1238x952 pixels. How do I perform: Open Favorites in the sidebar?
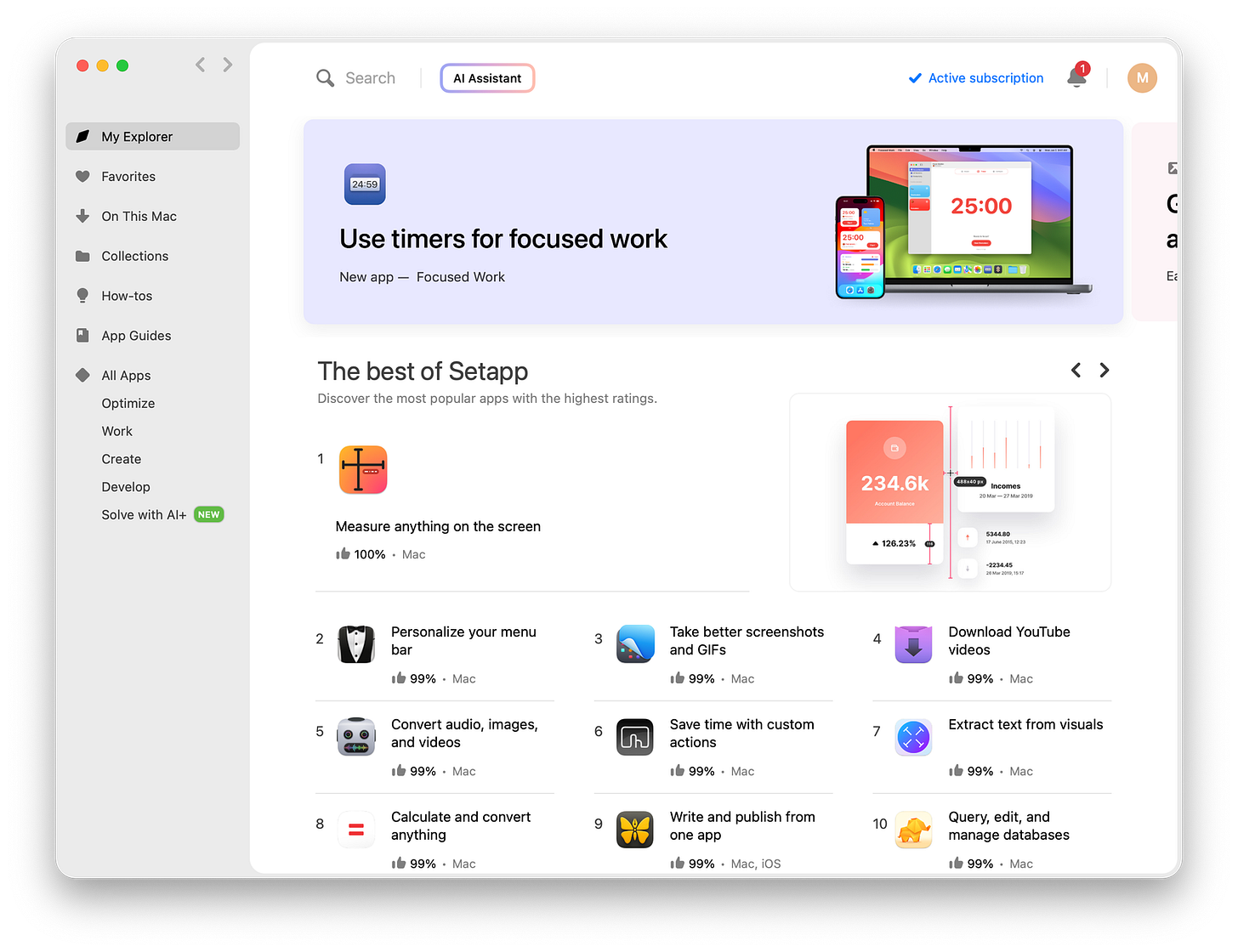[128, 177]
